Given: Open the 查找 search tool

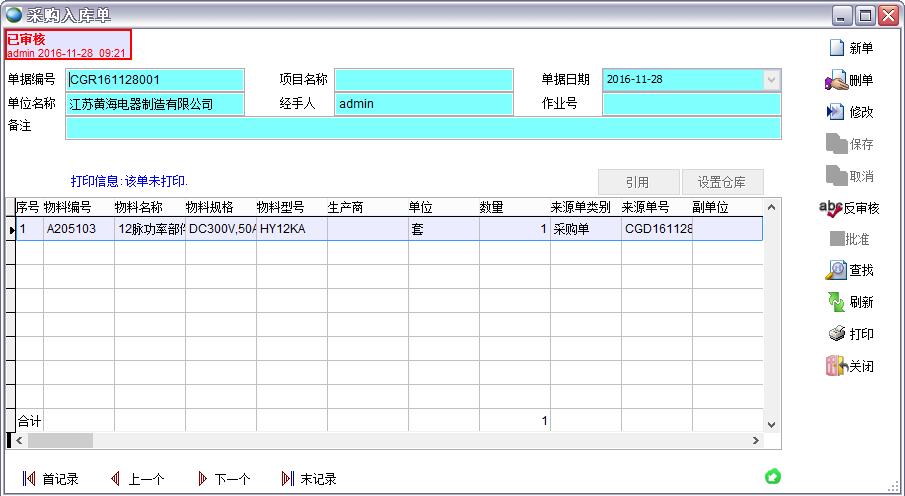Looking at the screenshot, I should click(836, 270).
